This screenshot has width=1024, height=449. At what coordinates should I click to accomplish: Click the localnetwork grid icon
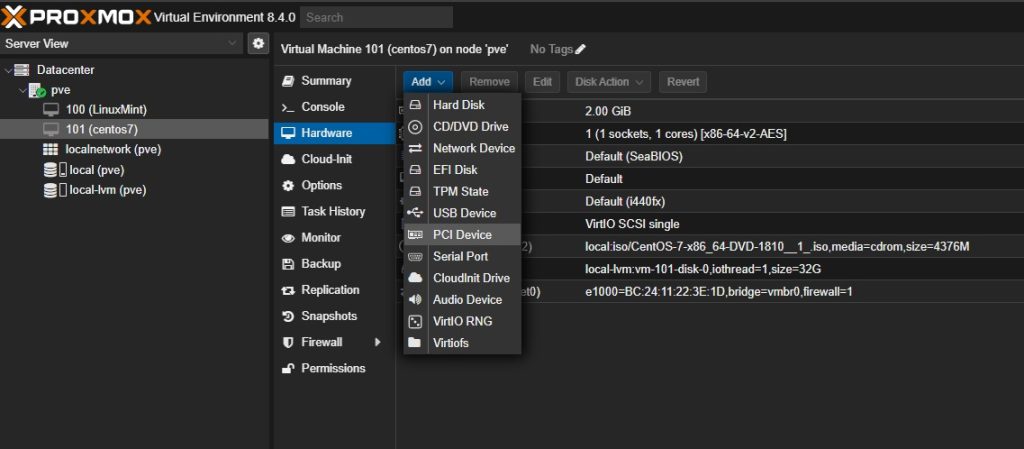click(x=50, y=149)
